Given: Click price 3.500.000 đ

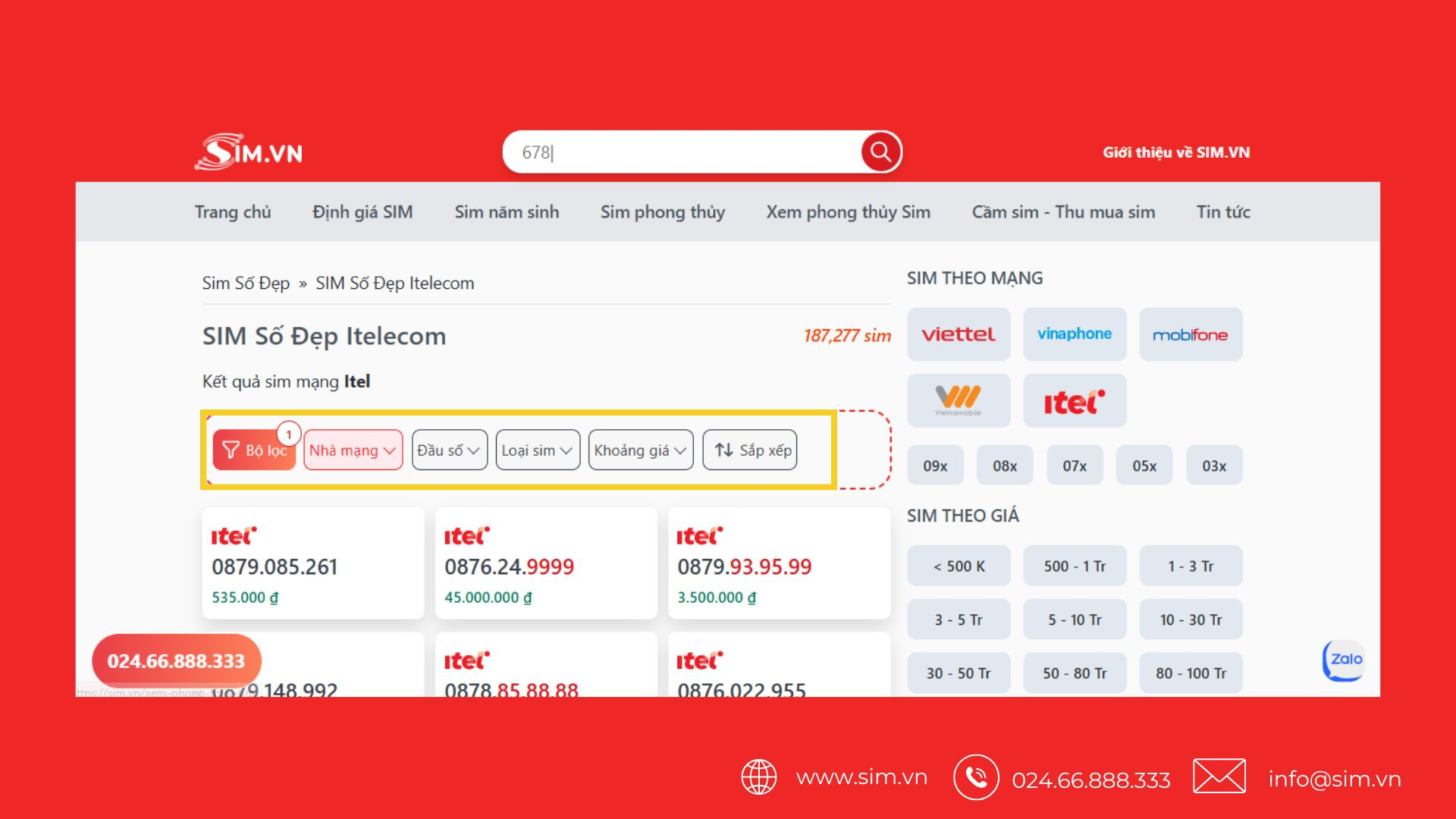Looking at the screenshot, I should [717, 598].
